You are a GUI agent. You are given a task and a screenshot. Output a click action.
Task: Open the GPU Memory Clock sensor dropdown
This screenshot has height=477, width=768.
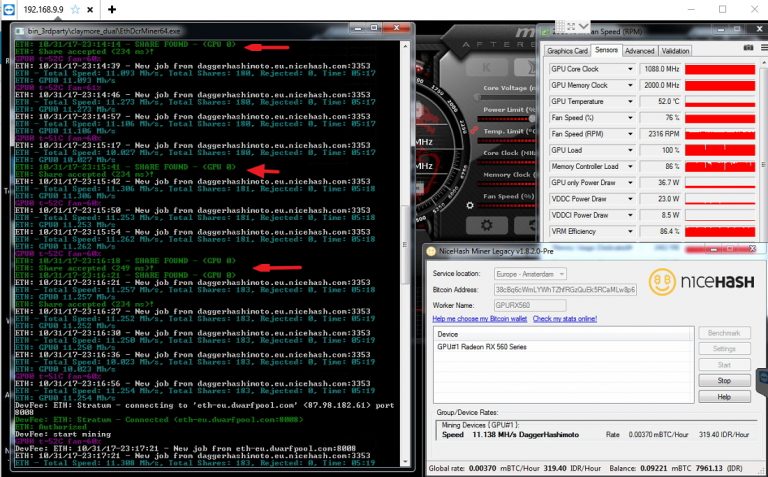click(x=630, y=85)
